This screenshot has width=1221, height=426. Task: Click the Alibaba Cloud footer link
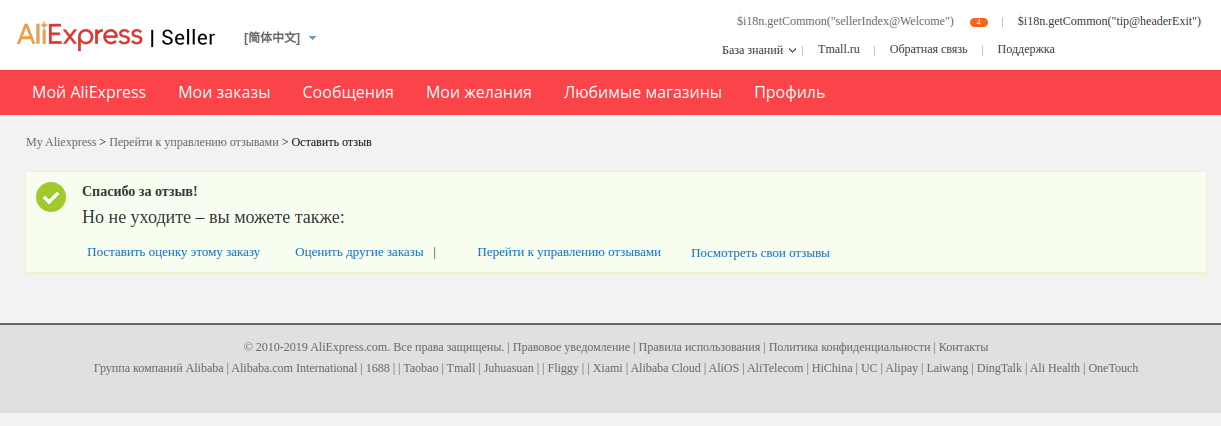665,368
